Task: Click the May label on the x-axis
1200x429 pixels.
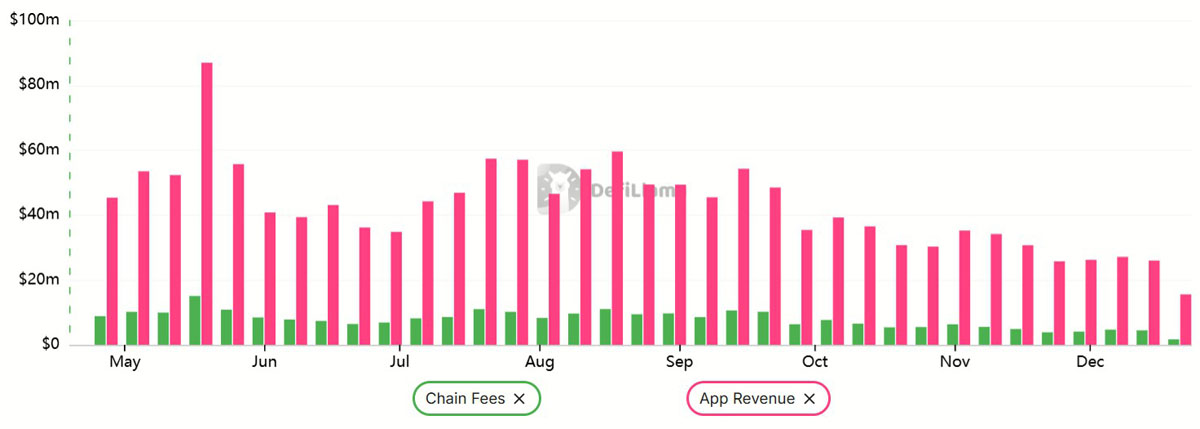Action: coord(125,362)
